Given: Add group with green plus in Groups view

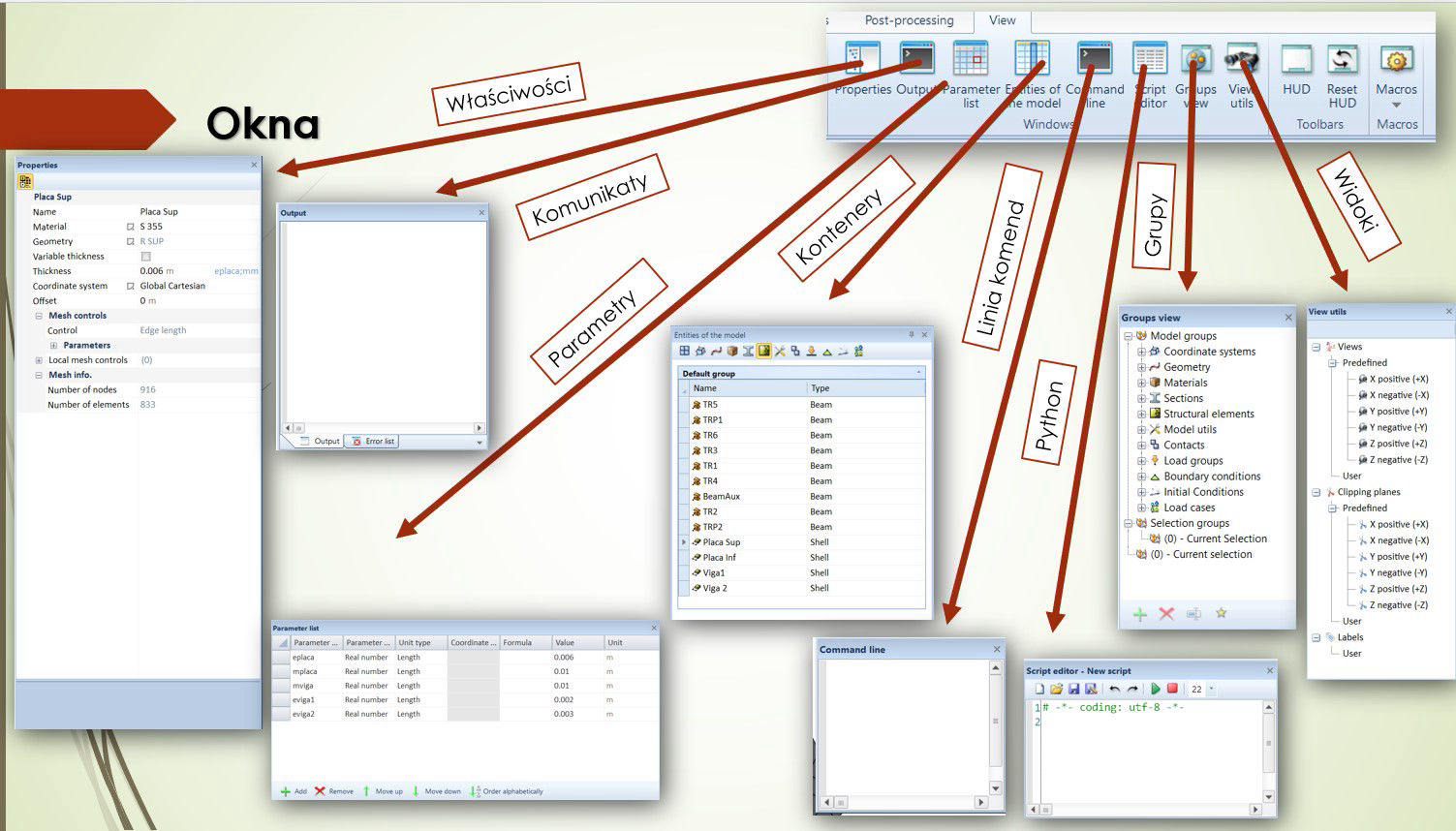Looking at the screenshot, I should click(1140, 614).
